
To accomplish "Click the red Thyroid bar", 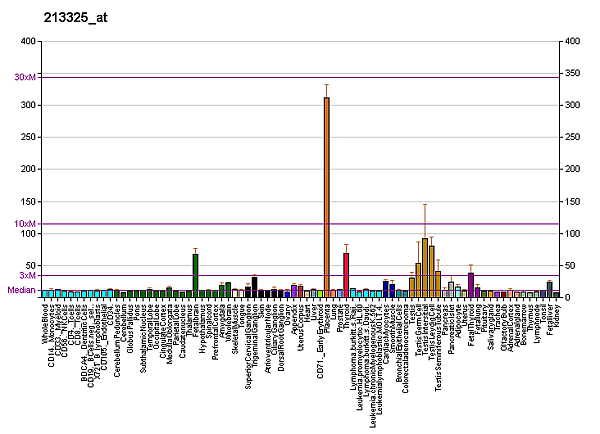I will click(x=346, y=274).
